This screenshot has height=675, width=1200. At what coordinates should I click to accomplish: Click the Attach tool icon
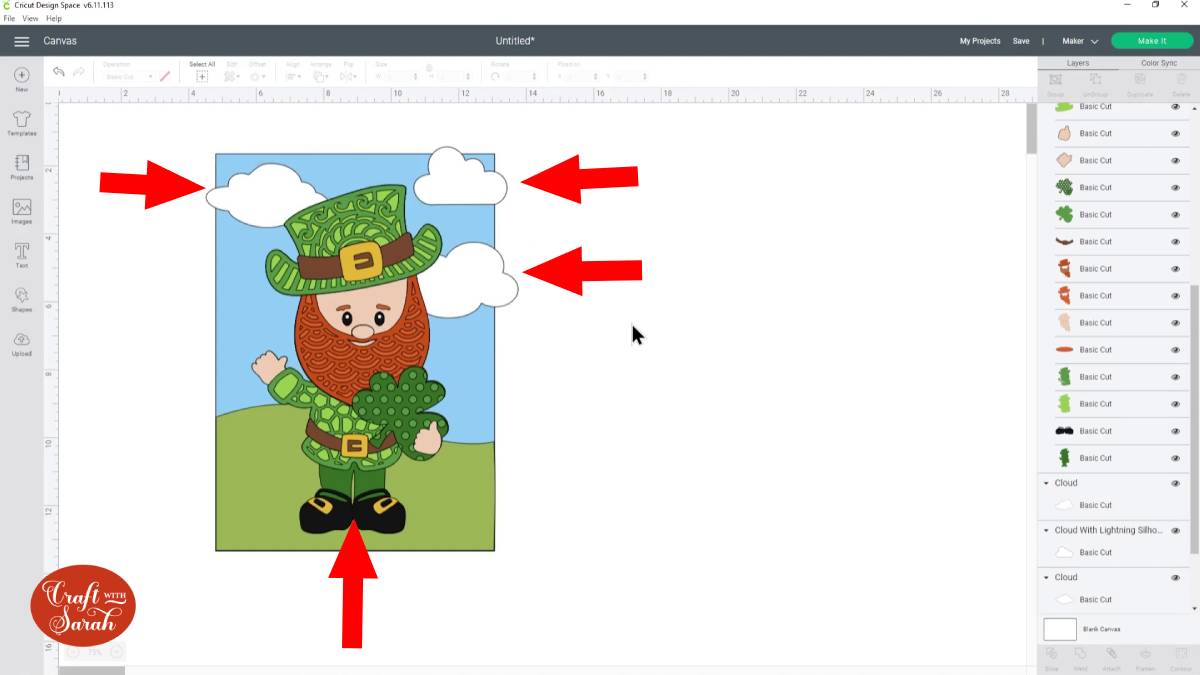(1111, 654)
